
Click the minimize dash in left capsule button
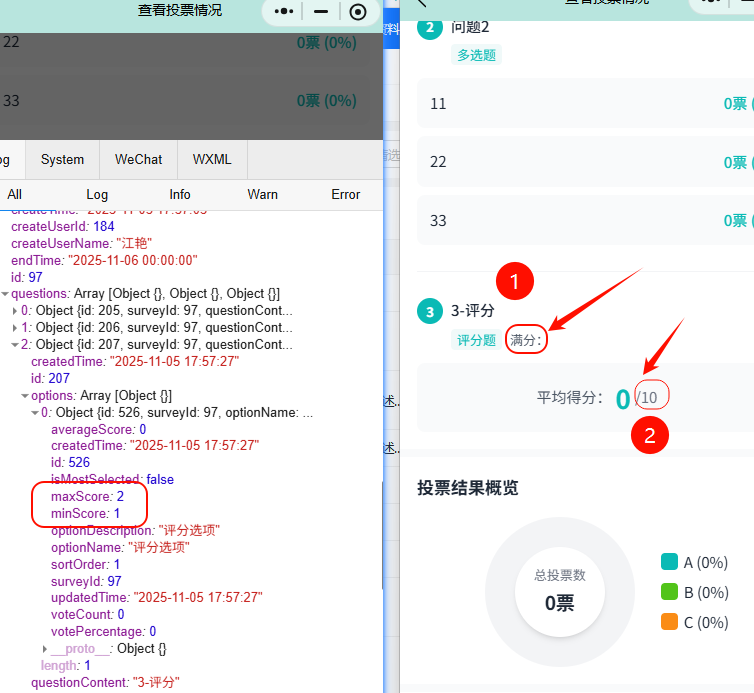tap(321, 12)
